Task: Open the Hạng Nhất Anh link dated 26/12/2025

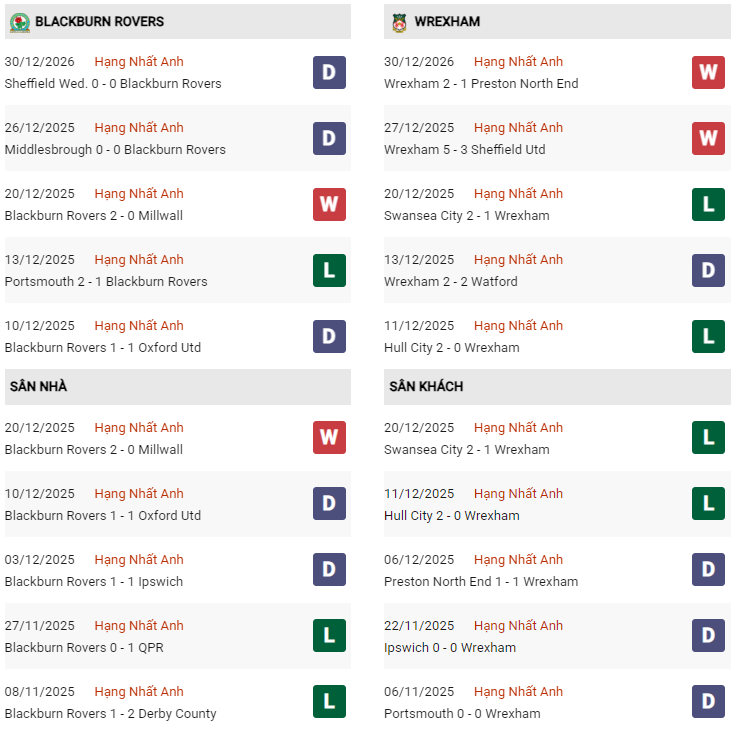Action: [x=139, y=128]
